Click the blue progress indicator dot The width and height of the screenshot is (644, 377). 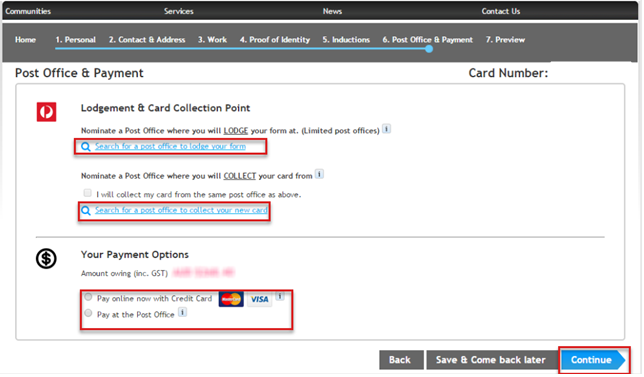[x=429, y=49]
